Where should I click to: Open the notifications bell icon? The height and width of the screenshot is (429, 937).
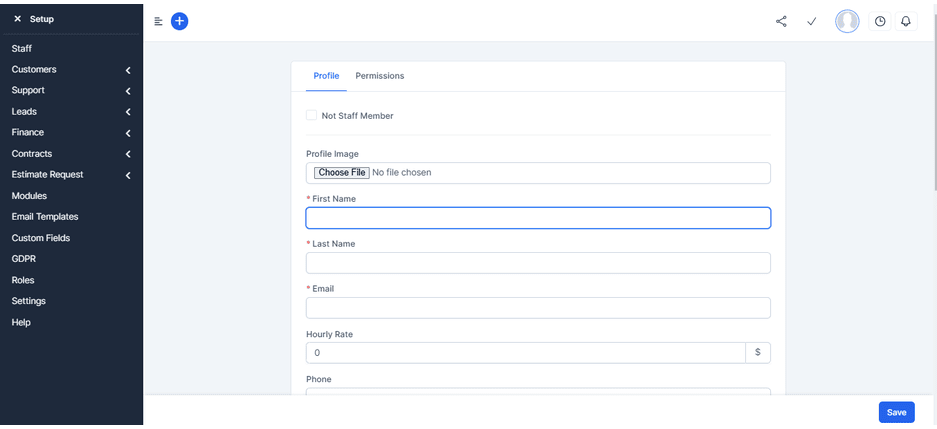pyautogui.click(x=906, y=21)
